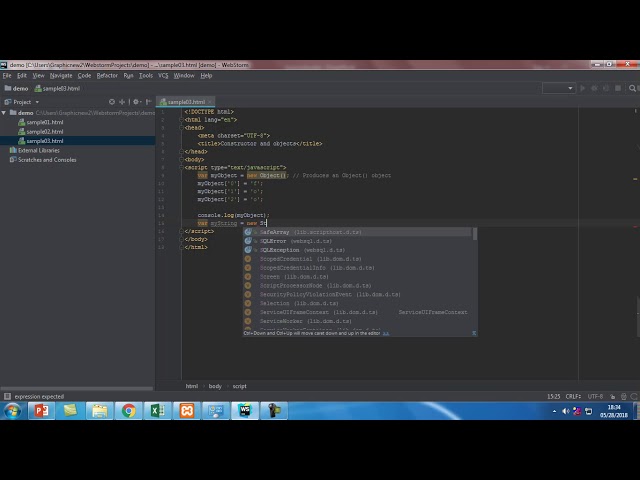This screenshot has width=640, height=480.
Task: Click the background tasks icon in status bar
Action: click(x=634, y=396)
